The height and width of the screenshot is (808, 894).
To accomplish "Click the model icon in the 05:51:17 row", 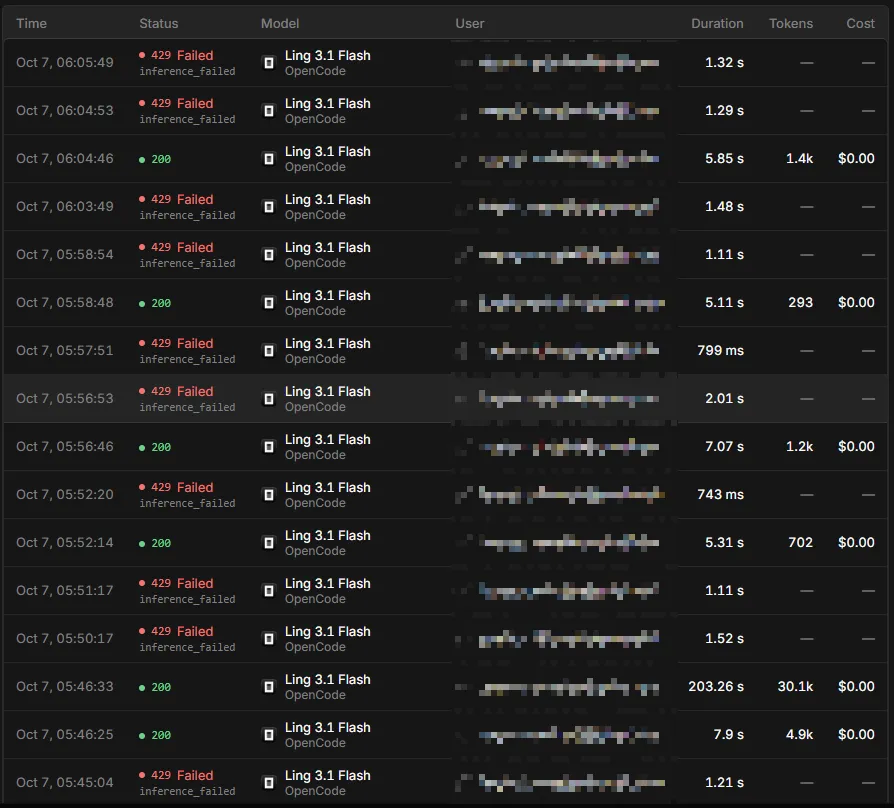I will (269, 591).
